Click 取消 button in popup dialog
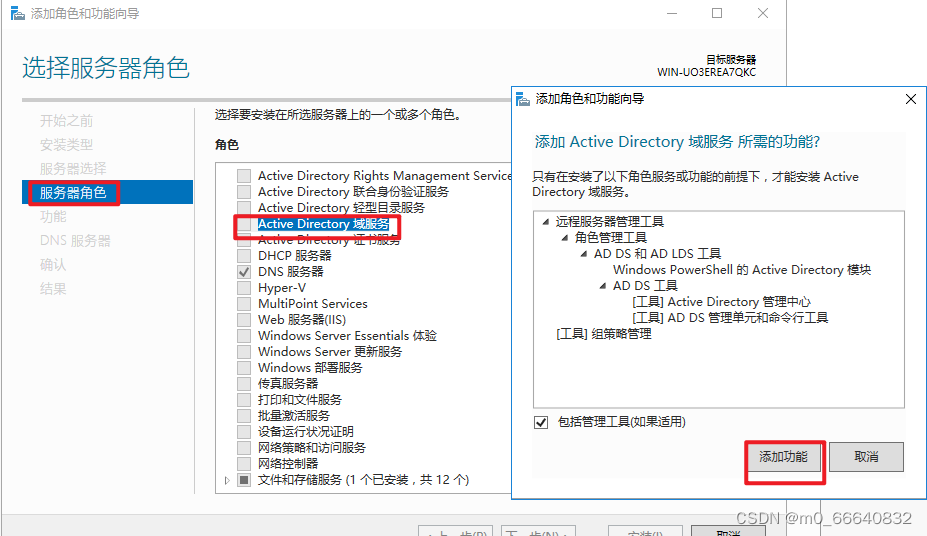 pyautogui.click(x=866, y=457)
